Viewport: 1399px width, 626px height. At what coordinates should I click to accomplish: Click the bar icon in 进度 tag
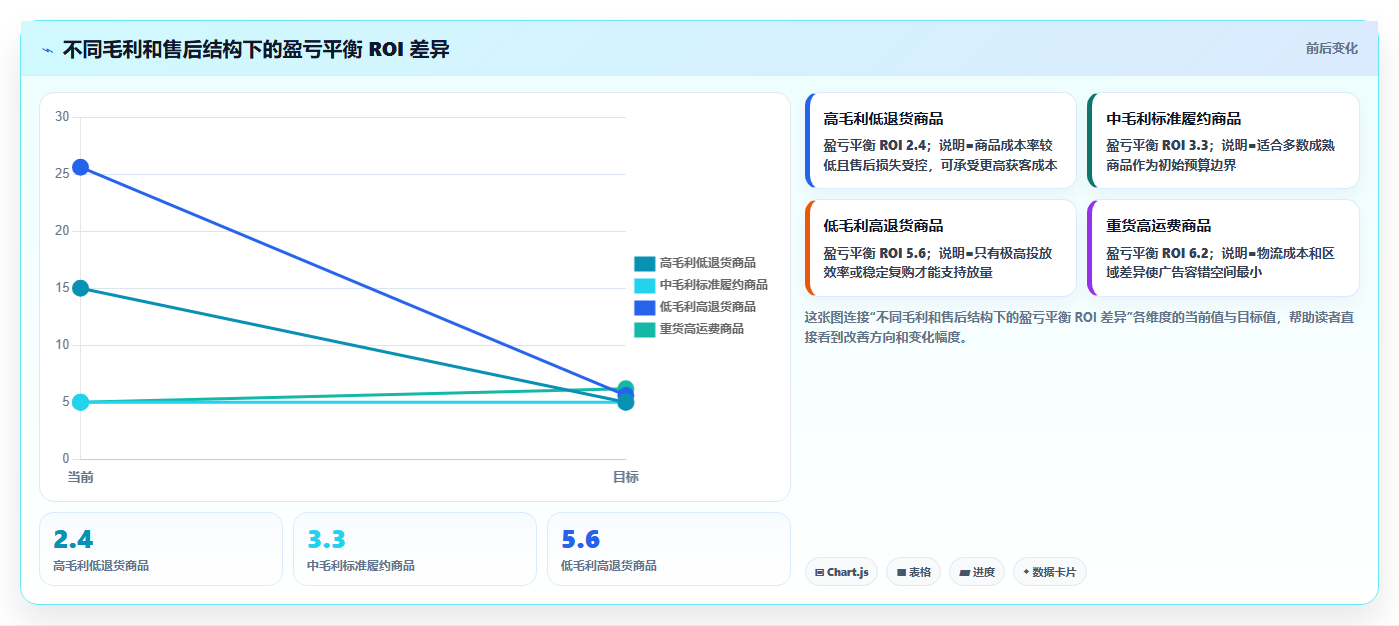point(964,573)
